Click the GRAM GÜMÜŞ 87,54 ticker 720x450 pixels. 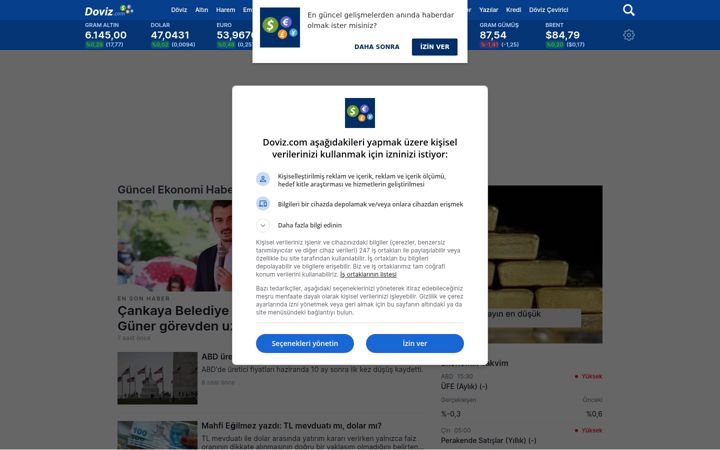click(499, 35)
